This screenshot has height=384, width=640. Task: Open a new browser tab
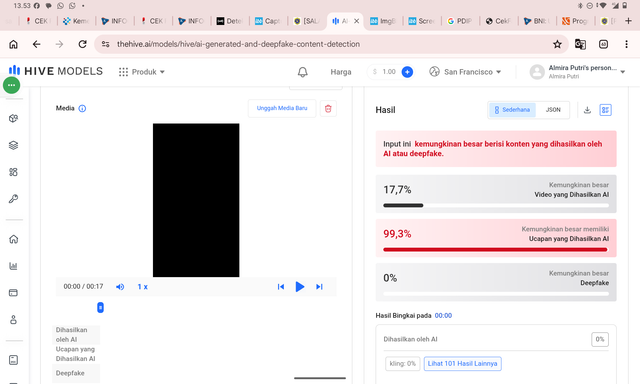click(x=628, y=21)
